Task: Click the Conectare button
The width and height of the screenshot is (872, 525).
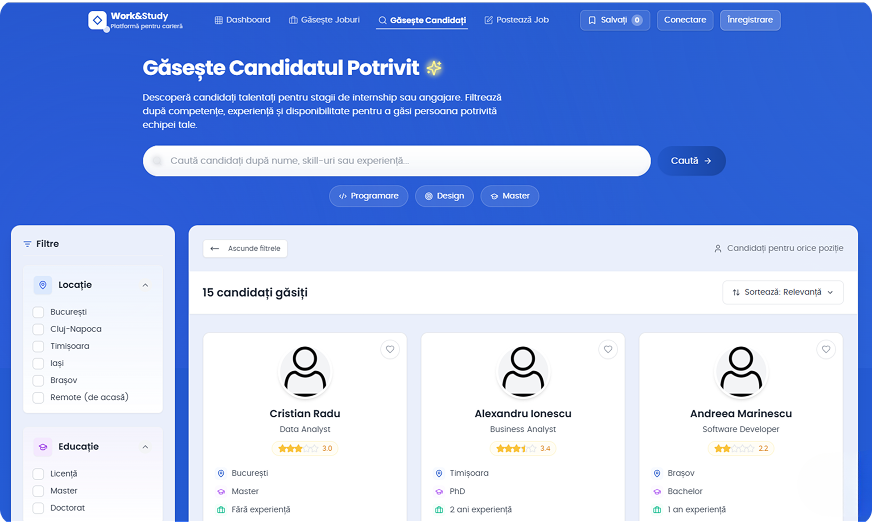Action: click(x=685, y=20)
